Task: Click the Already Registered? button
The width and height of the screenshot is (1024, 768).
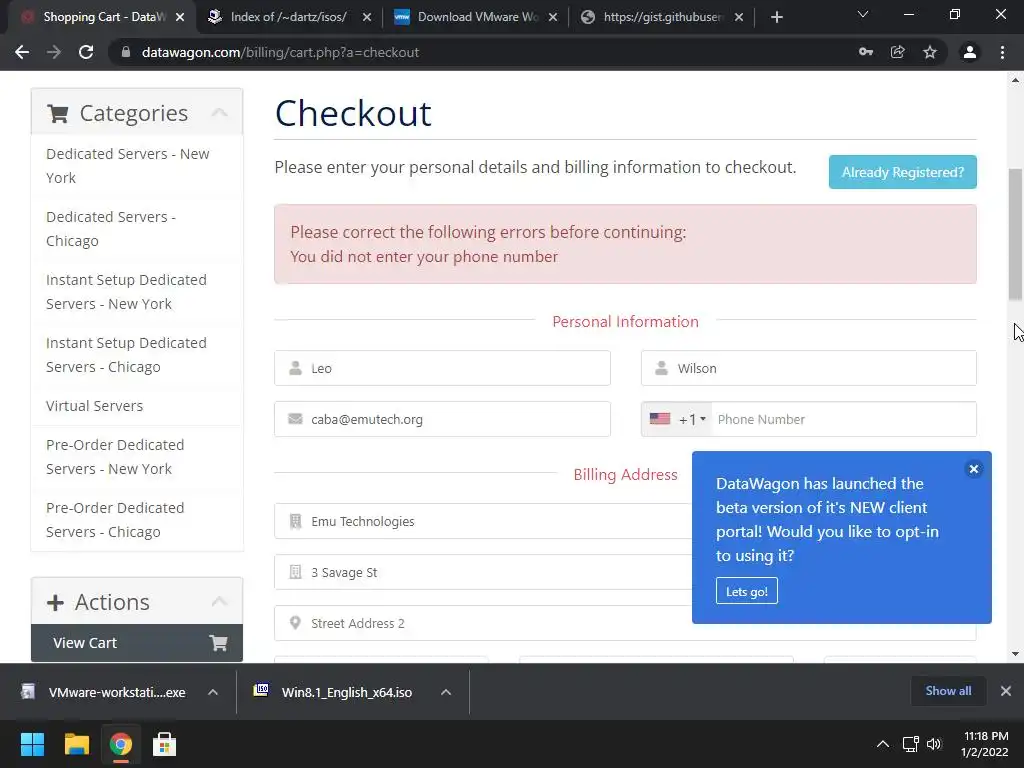Action: tap(903, 172)
